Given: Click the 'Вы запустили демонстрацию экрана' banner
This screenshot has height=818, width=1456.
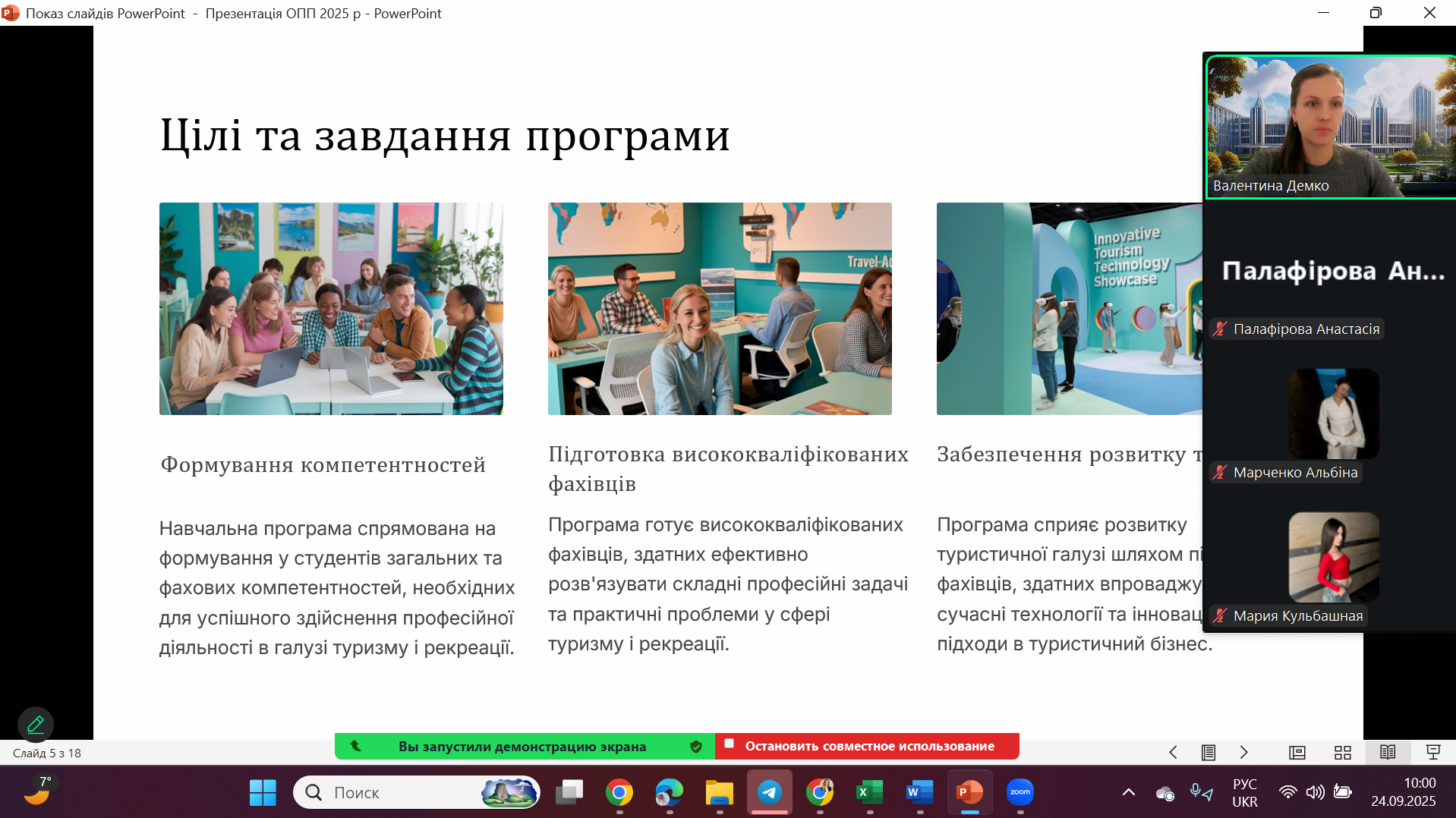Looking at the screenshot, I should 525,747.
